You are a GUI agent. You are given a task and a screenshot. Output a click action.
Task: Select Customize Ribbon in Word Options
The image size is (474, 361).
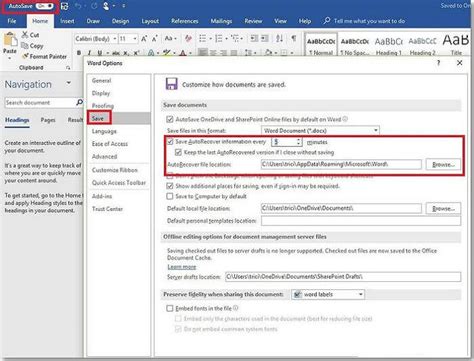[x=115, y=170]
